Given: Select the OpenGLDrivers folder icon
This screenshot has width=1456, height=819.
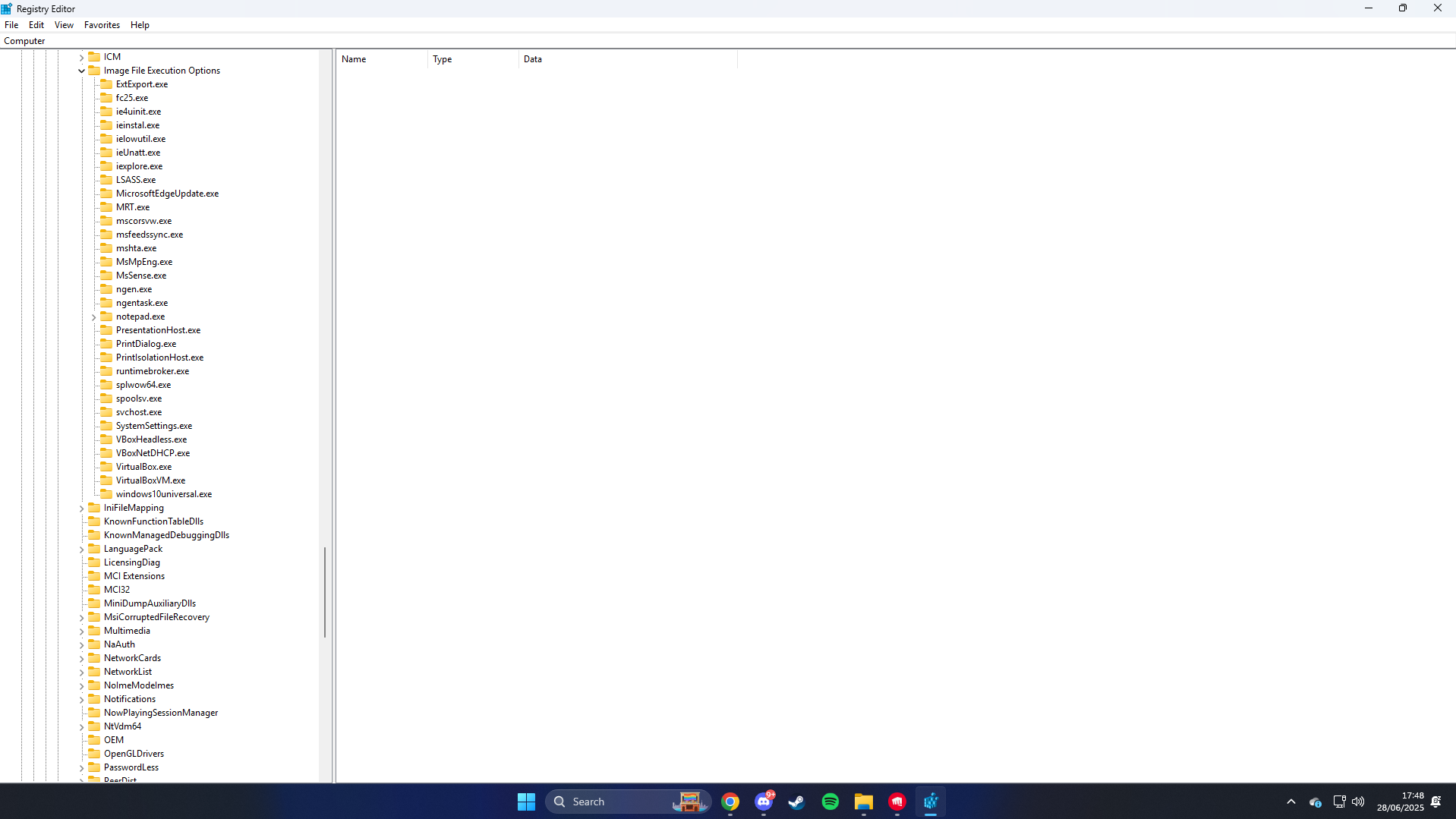Looking at the screenshot, I should coord(94,754).
